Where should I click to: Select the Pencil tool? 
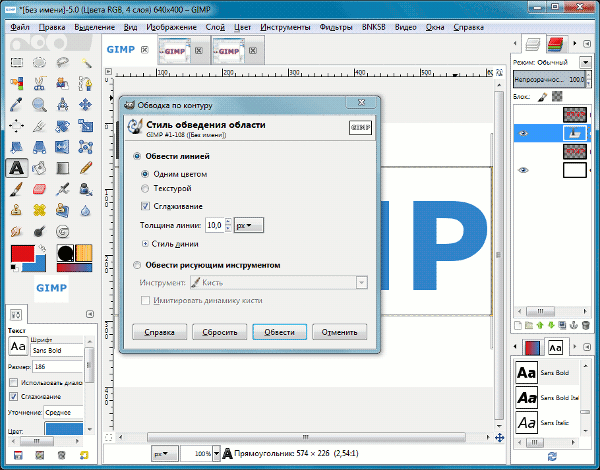click(x=85, y=168)
